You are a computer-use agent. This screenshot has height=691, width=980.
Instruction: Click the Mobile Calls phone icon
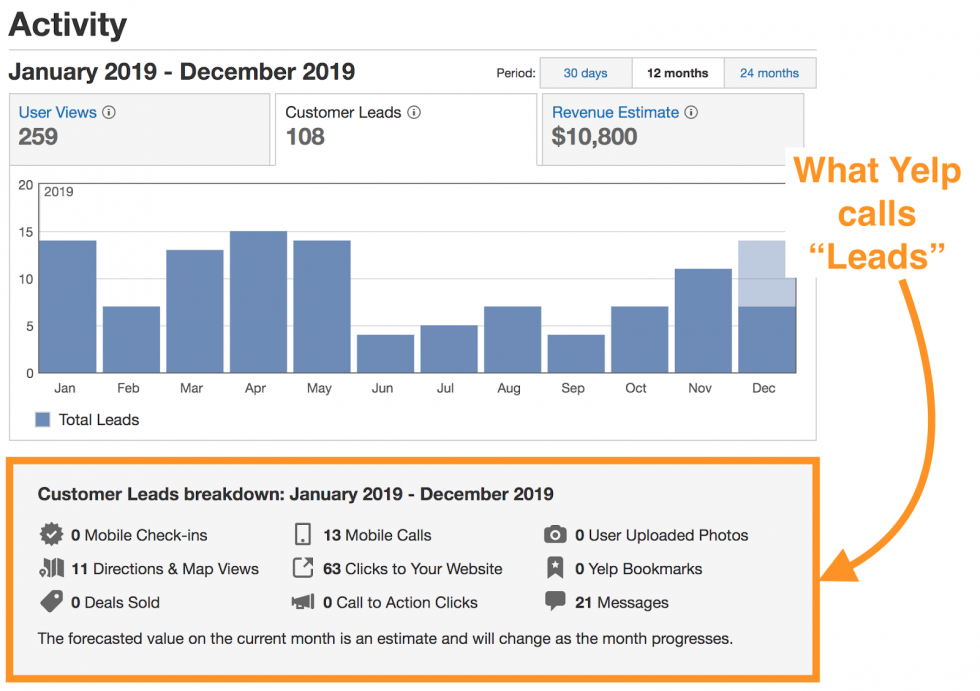302,534
